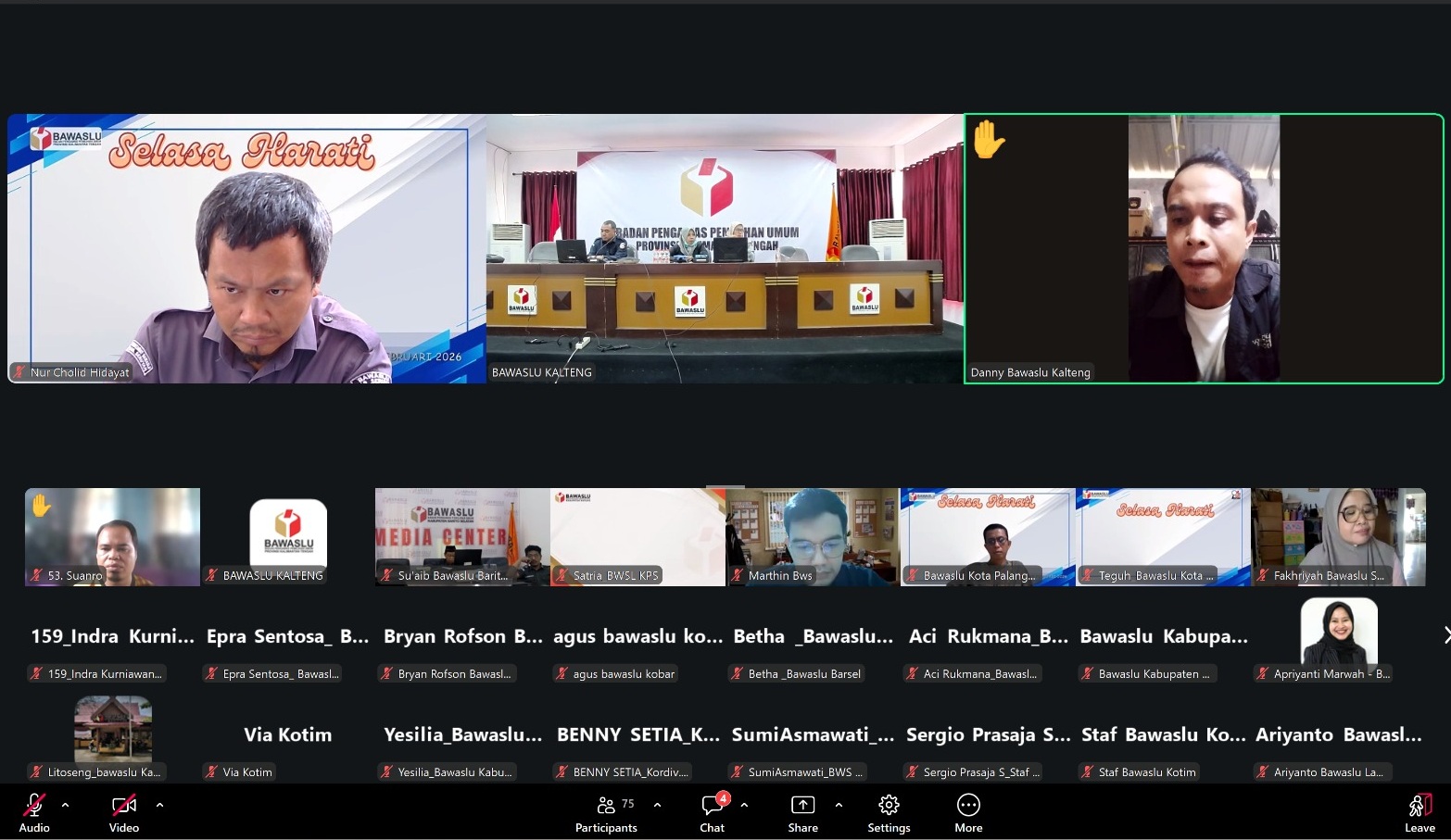The image size is (1451, 840).
Task: Select Teguh_Bawaslu Kota tile
Action: [1163, 537]
